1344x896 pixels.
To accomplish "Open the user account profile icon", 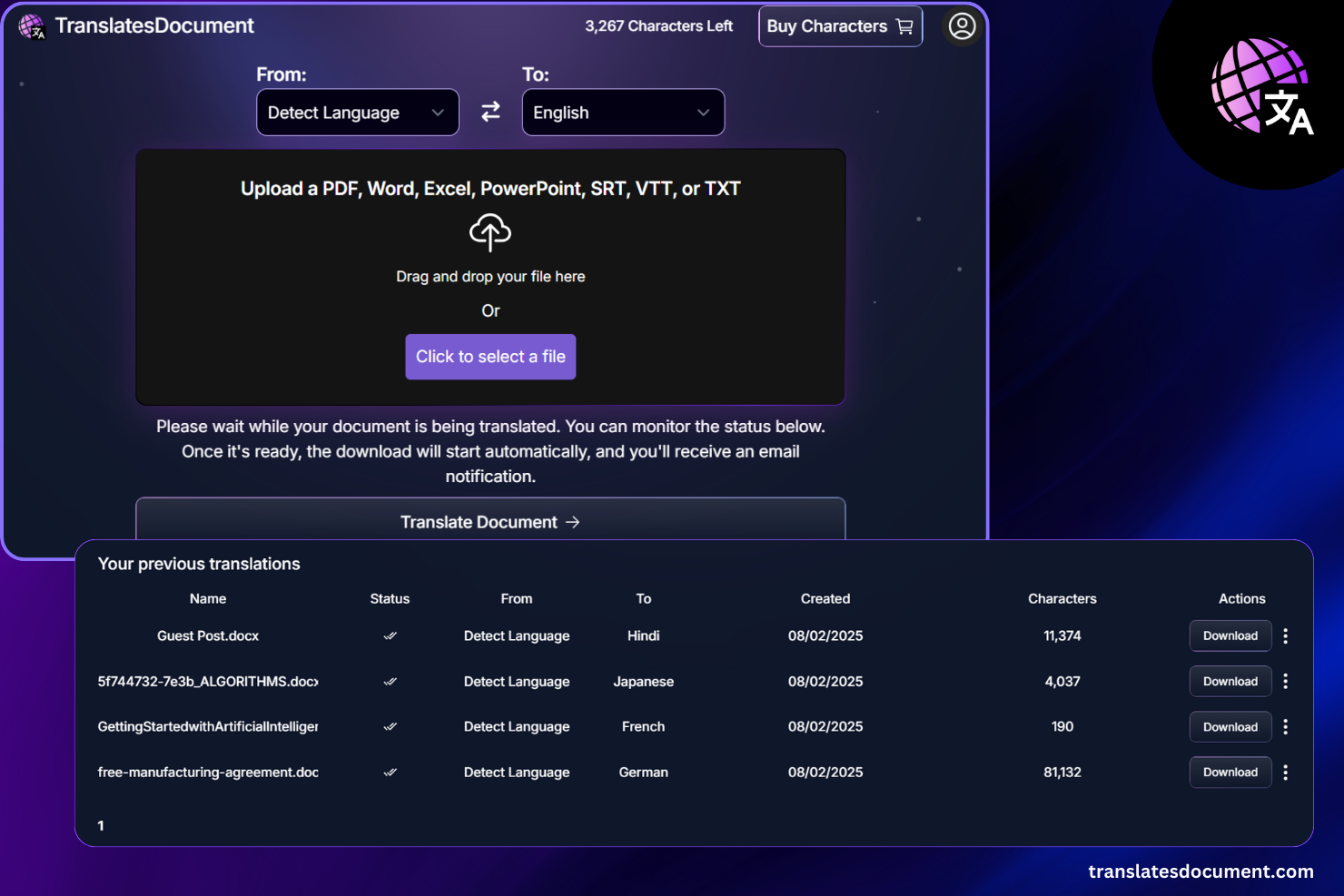I will pyautogui.click(x=962, y=26).
